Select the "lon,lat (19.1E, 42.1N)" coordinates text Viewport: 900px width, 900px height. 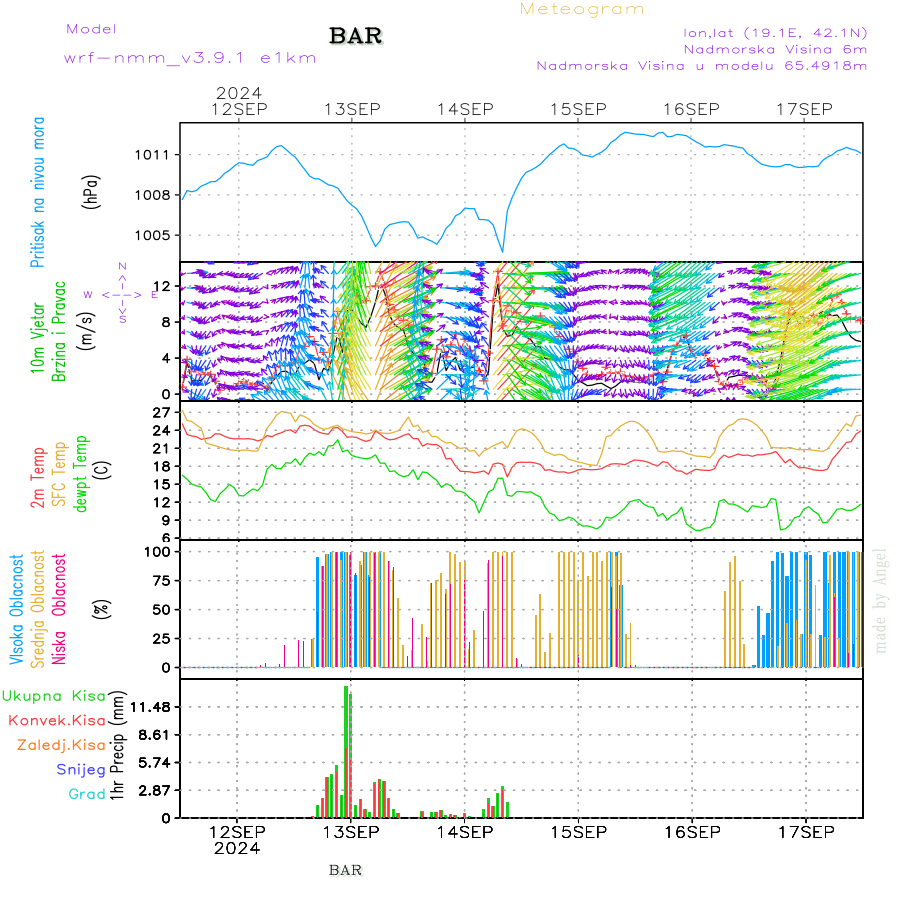[775, 33]
